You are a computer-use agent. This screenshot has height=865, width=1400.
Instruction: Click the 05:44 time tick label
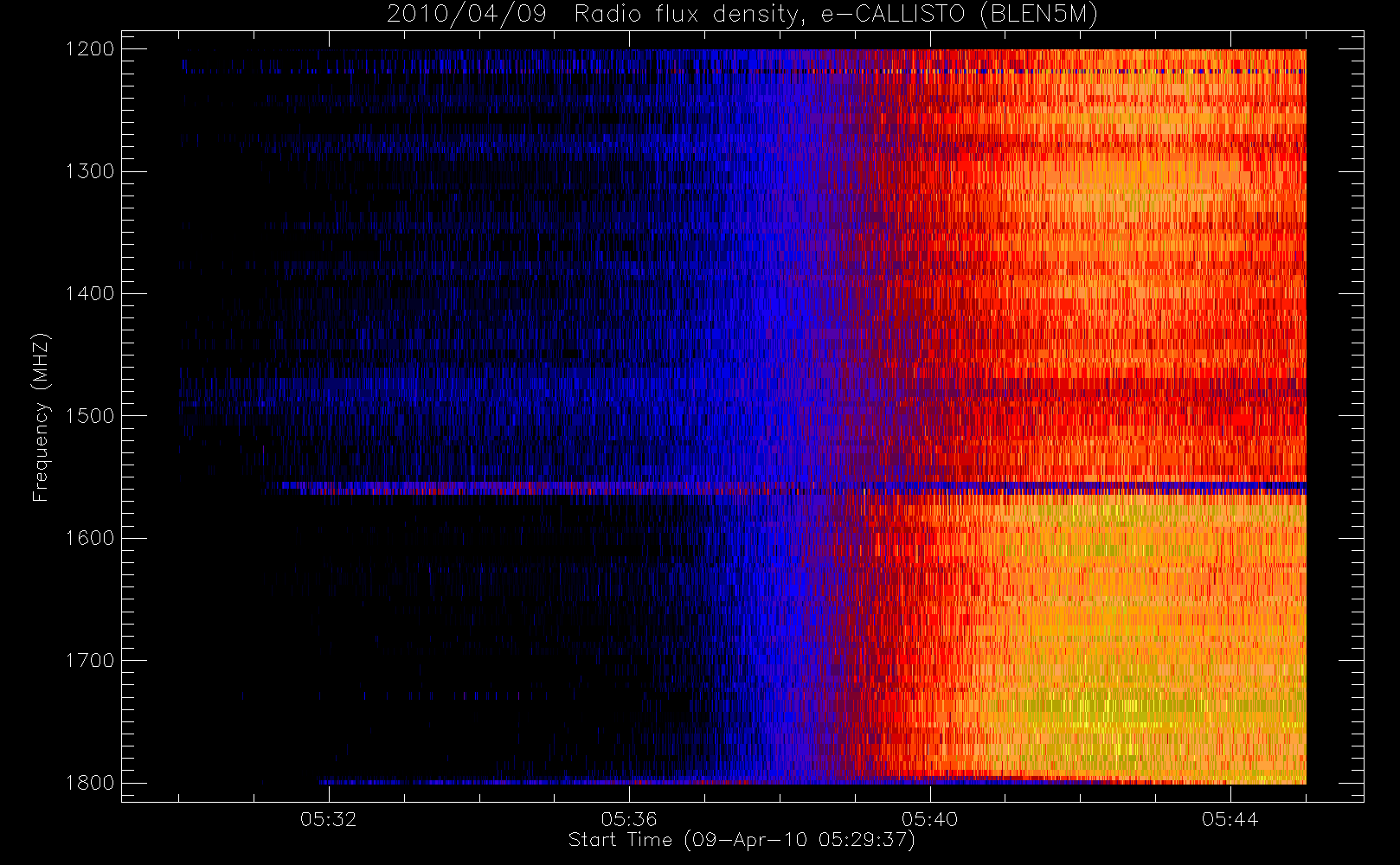[1230, 819]
